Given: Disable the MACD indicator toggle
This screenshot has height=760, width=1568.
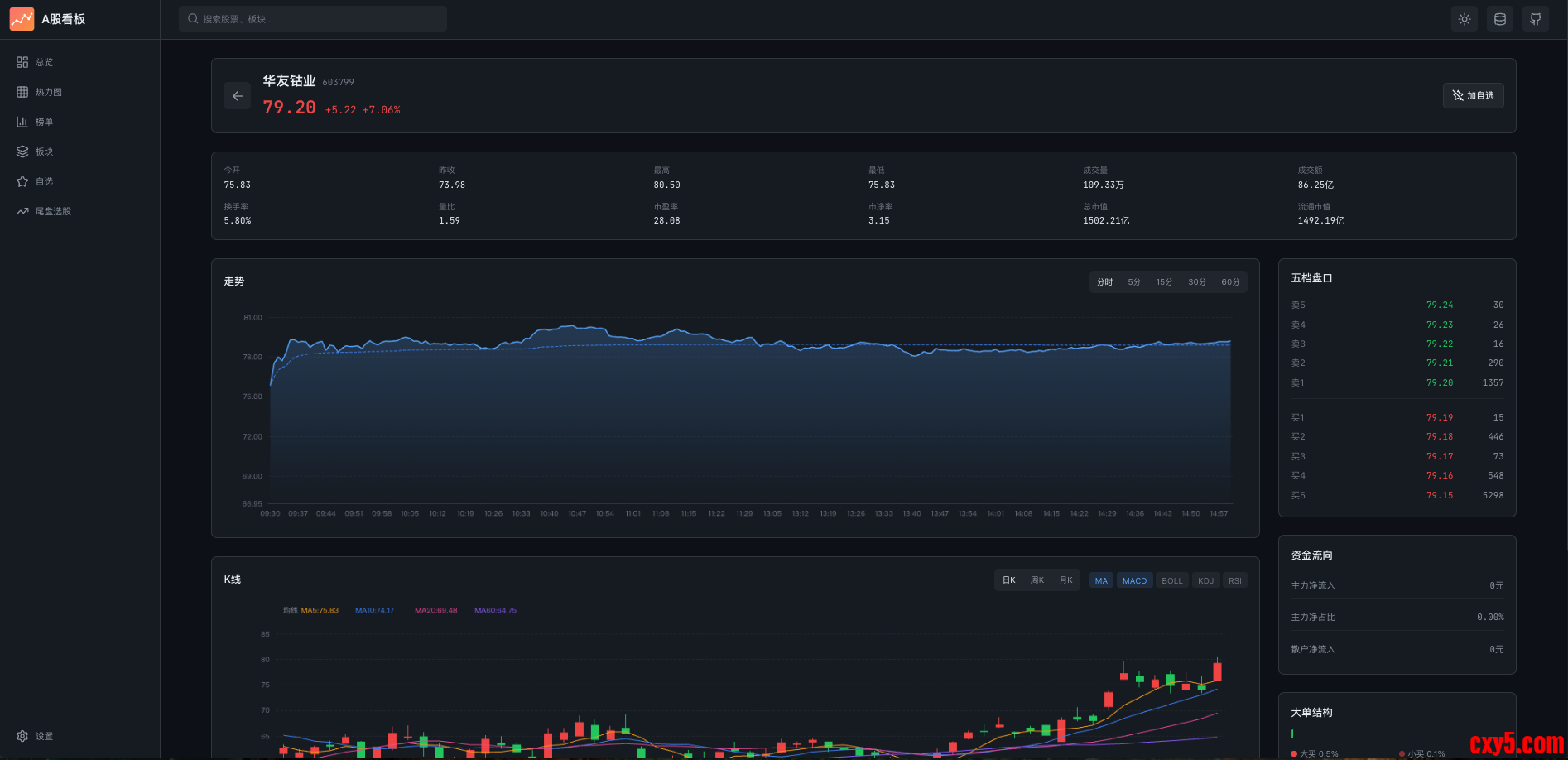Looking at the screenshot, I should click(1134, 580).
